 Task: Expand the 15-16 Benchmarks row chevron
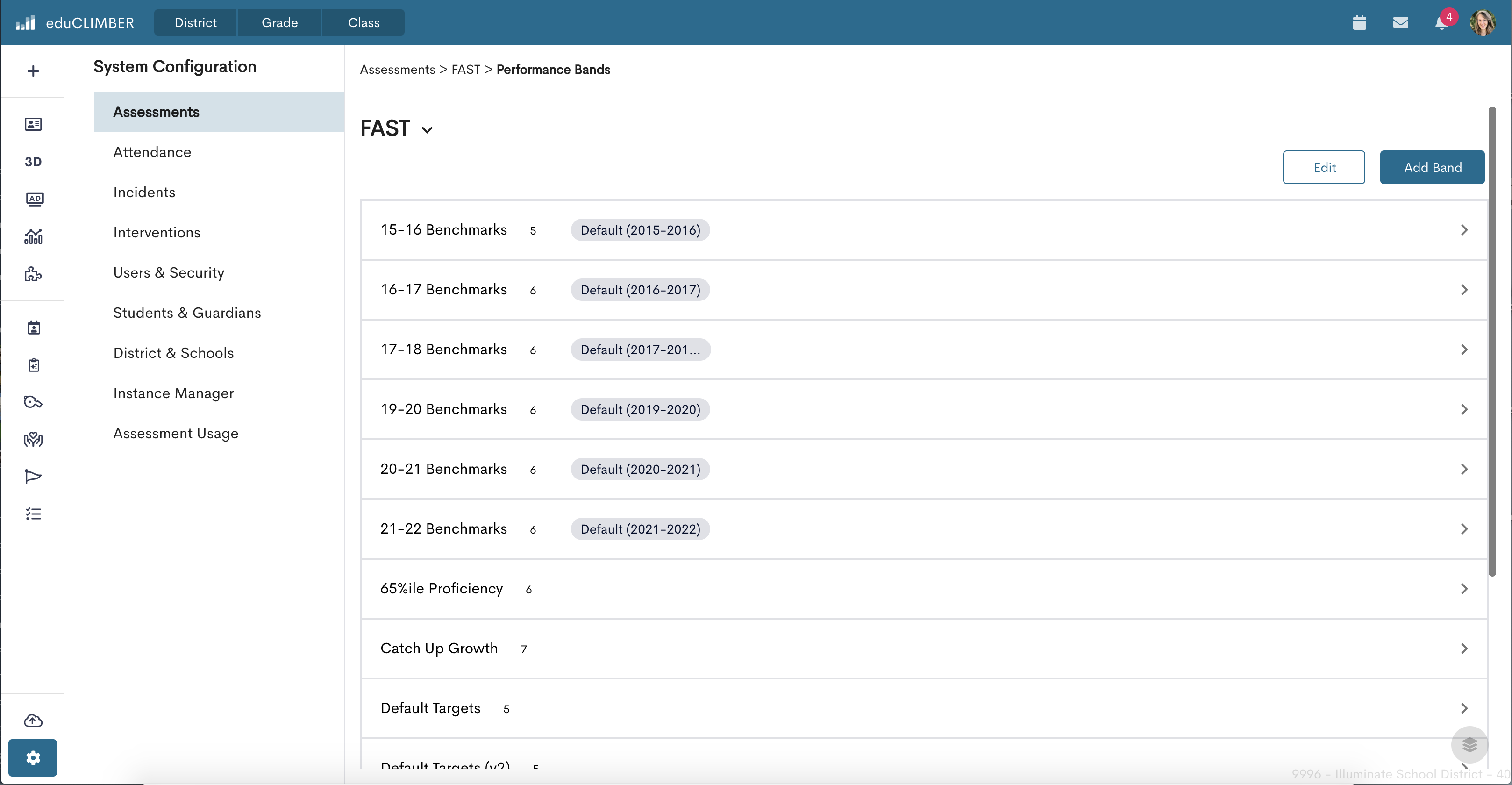click(1464, 229)
